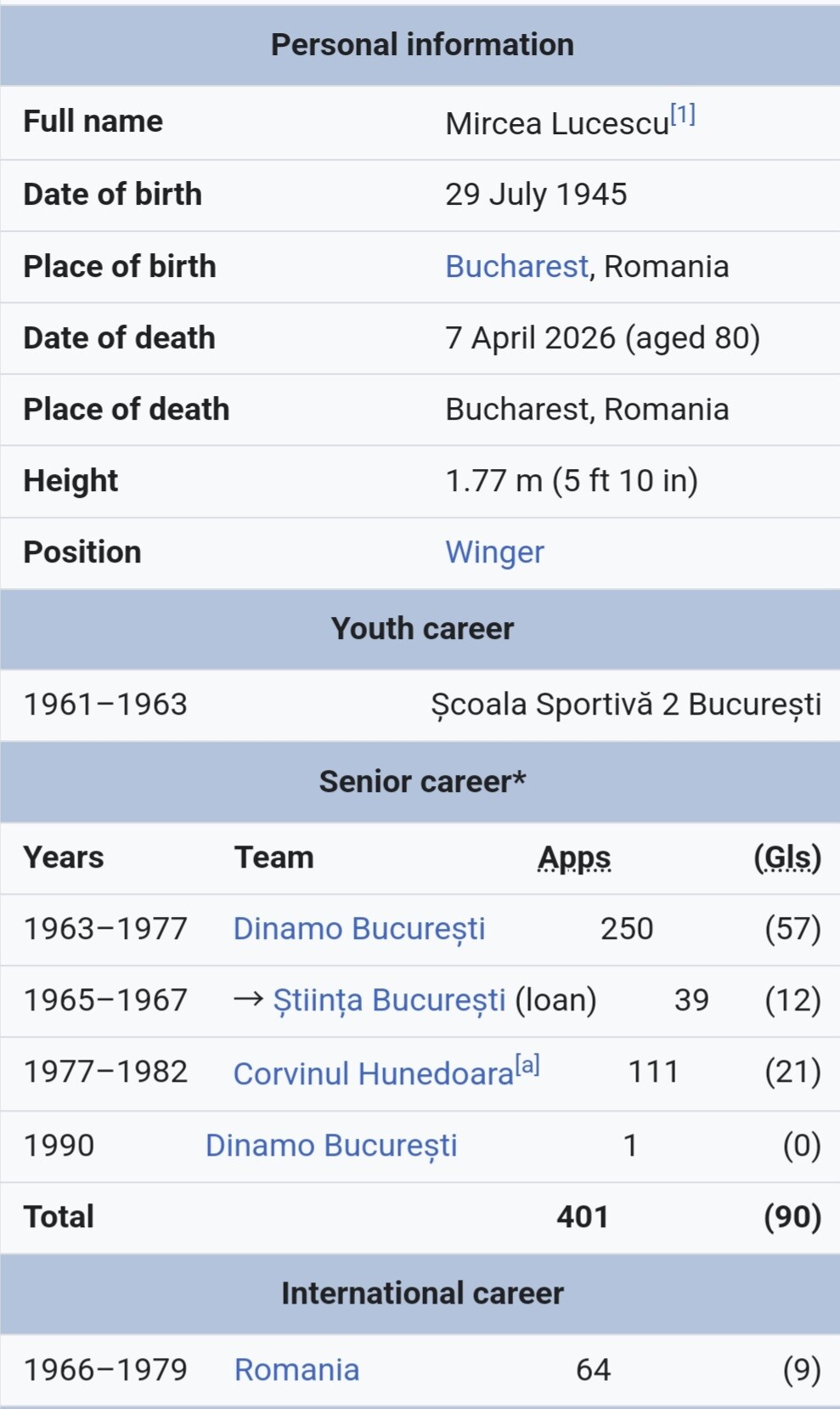840x1409 pixels.
Task: Click the Gls abbreviation header
Action: (787, 857)
